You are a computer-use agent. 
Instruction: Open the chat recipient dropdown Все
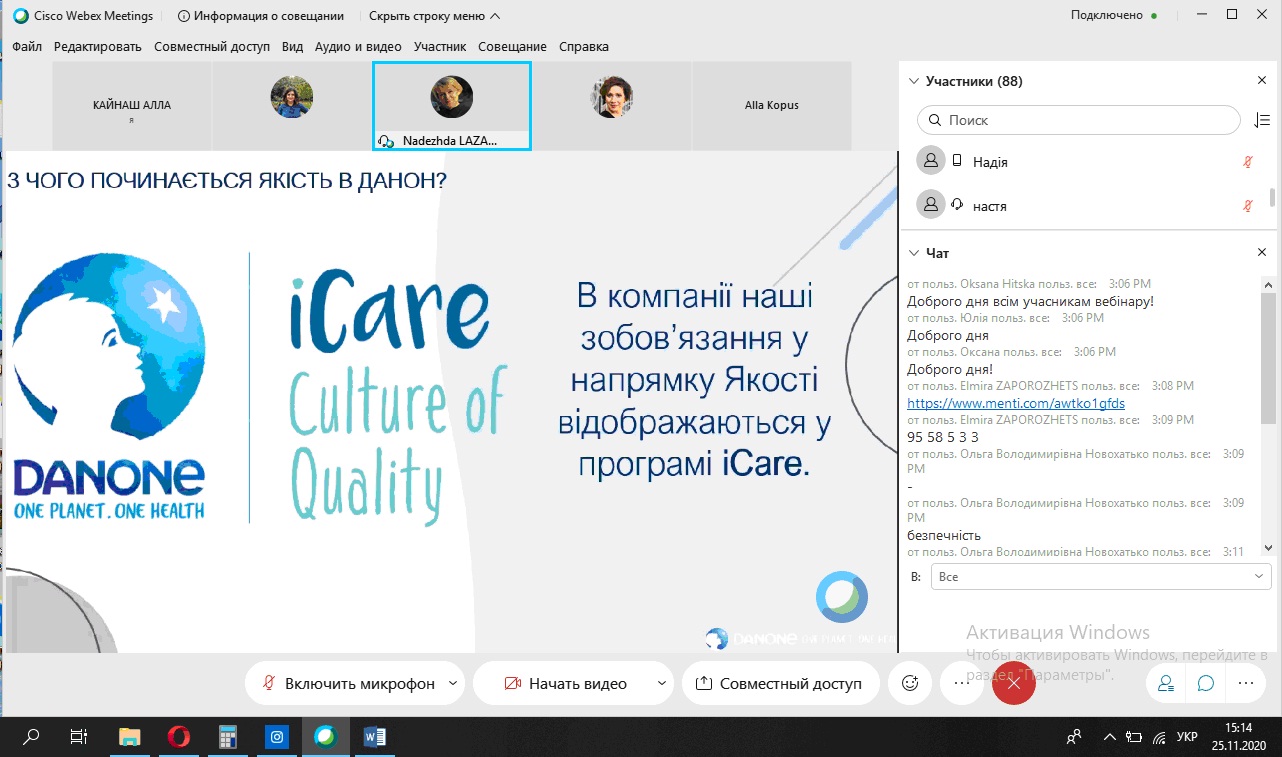(1101, 577)
